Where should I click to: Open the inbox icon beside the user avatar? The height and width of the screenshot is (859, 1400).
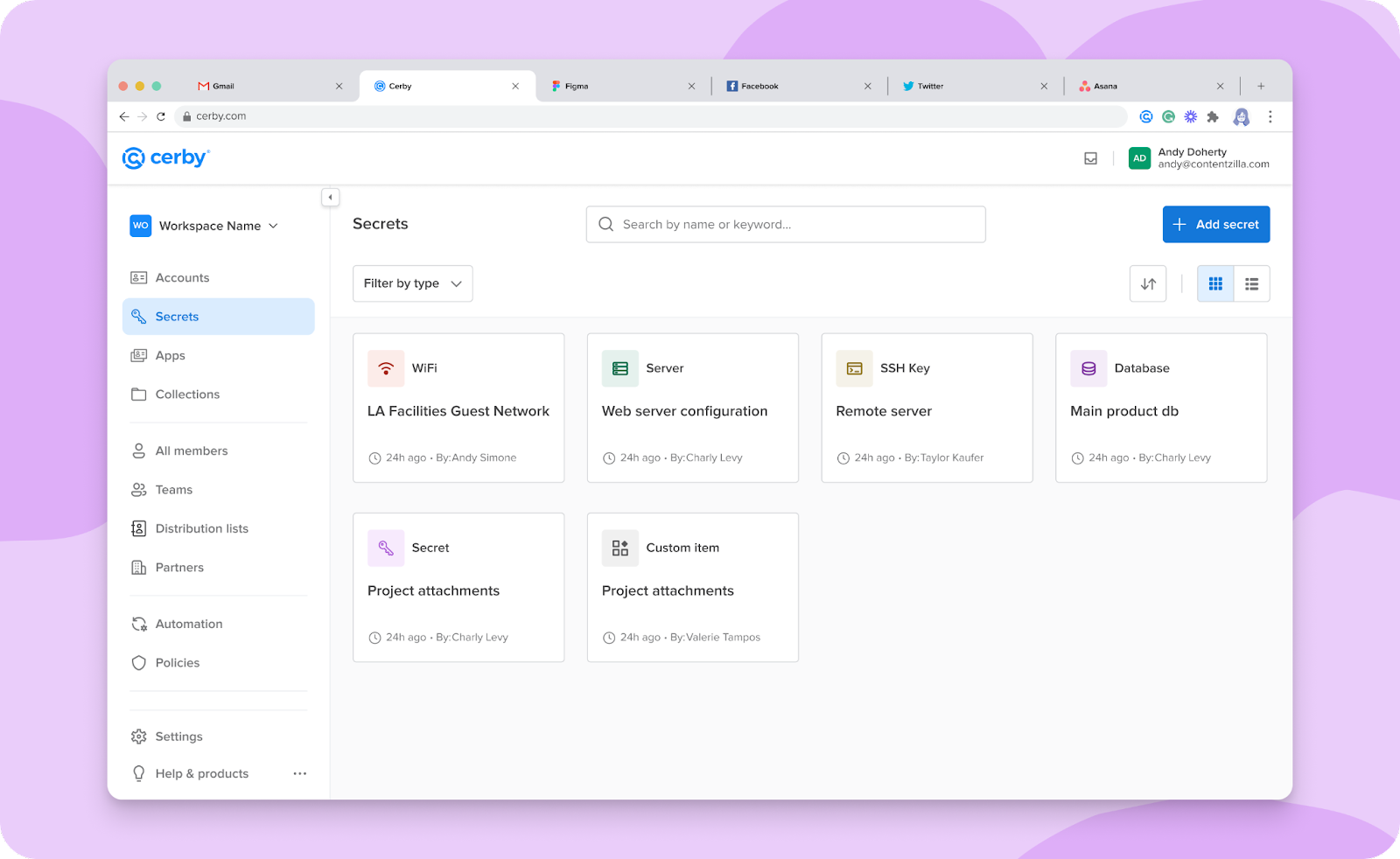(x=1090, y=158)
